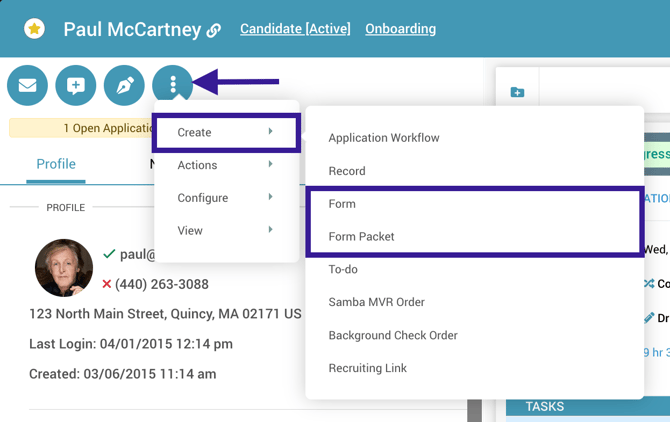Choose Form Packet menu entry
This screenshot has height=422, width=670.
pos(361,237)
